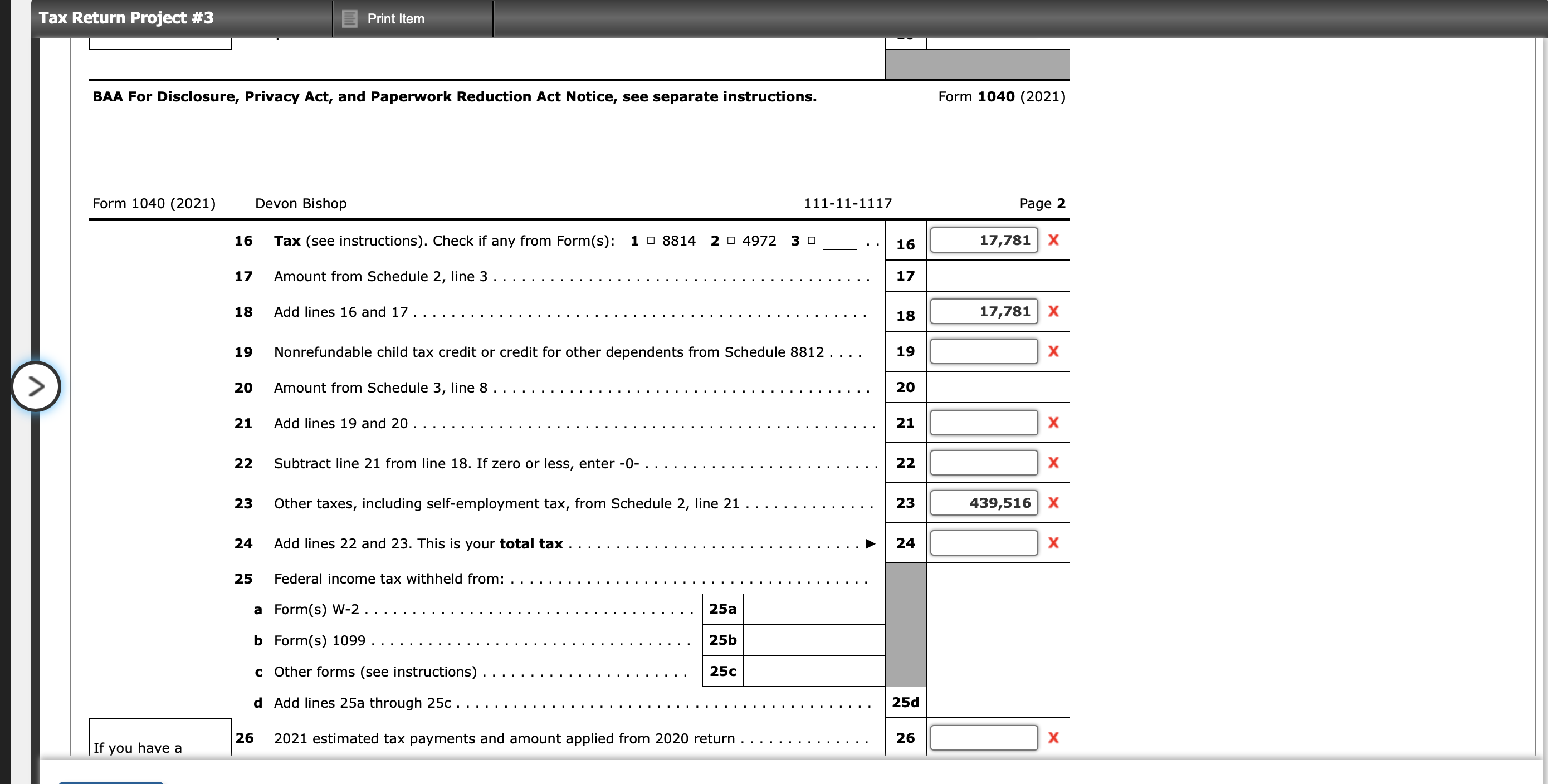Check the Form 4972 checkbox on line 16
Viewport: 1548px width, 784px height.
pyautogui.click(x=731, y=241)
